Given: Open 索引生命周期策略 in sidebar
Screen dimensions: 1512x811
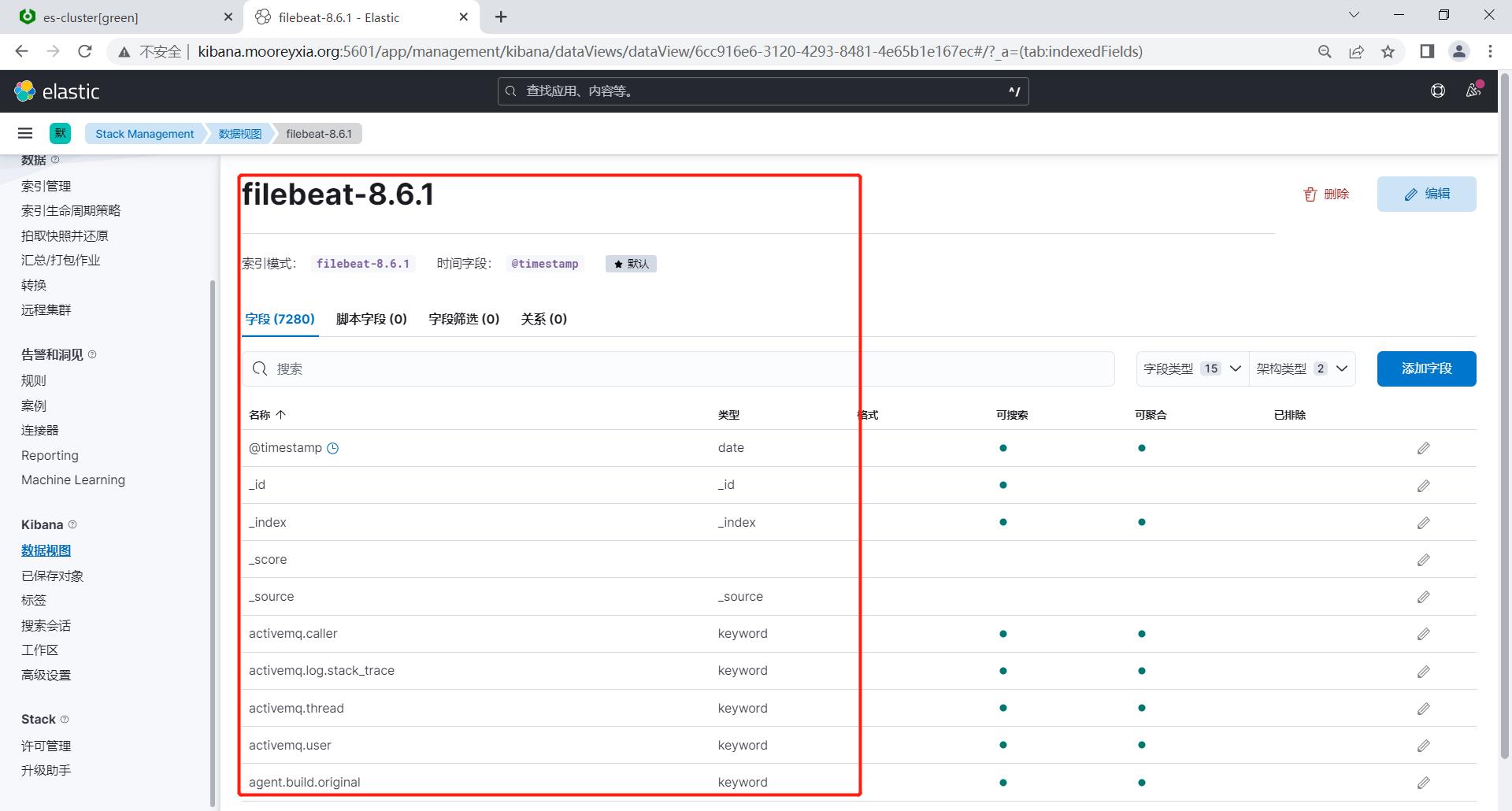Looking at the screenshot, I should pos(71,210).
